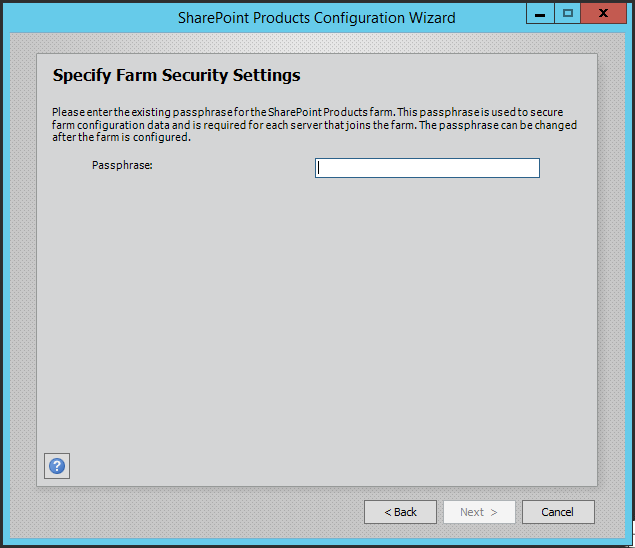Viewport: 635px width, 548px height.
Task: Click the greyed-out Next button
Action: [x=479, y=512]
